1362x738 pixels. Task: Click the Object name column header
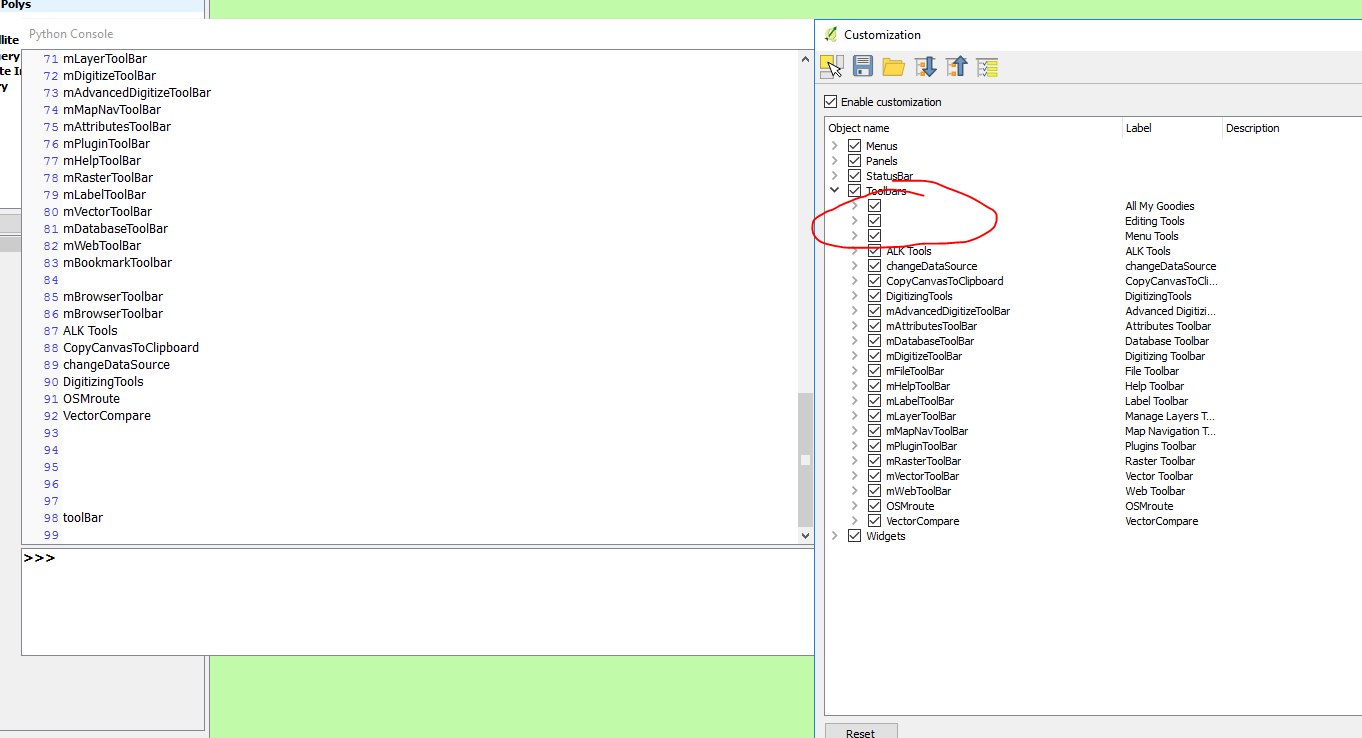click(973, 128)
